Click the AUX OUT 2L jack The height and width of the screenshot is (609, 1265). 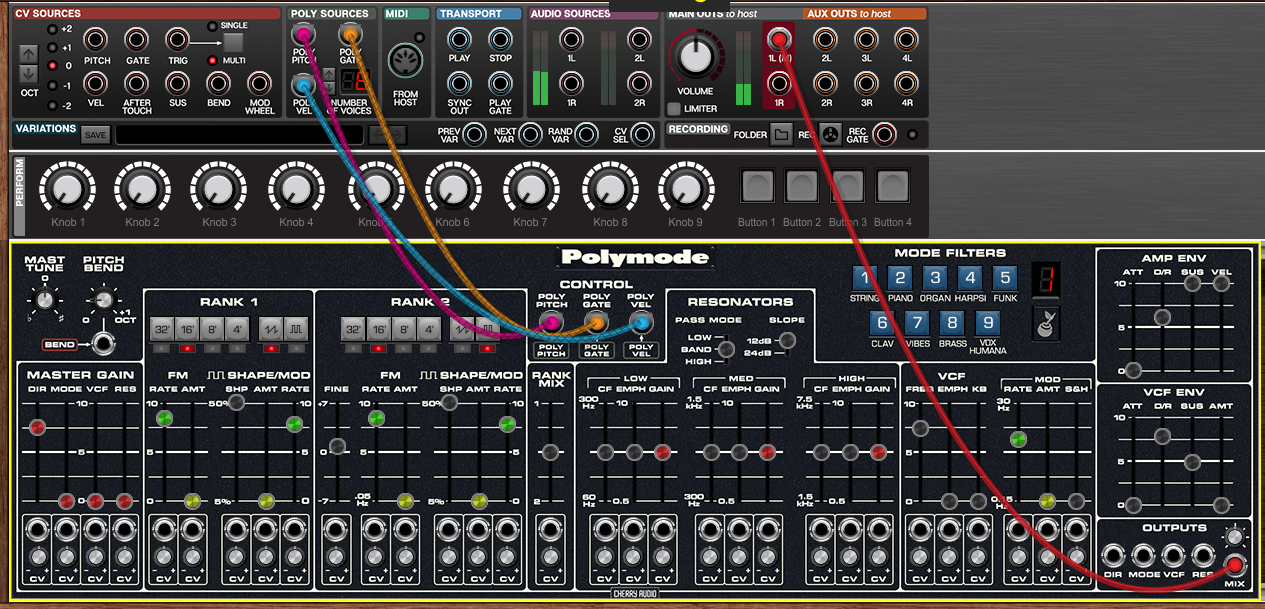point(826,40)
